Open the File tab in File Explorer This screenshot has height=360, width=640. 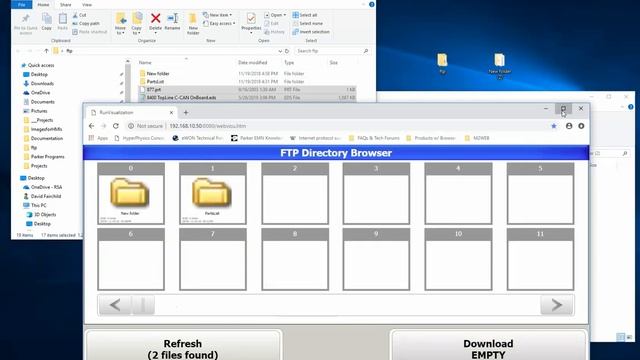click(22, 4)
